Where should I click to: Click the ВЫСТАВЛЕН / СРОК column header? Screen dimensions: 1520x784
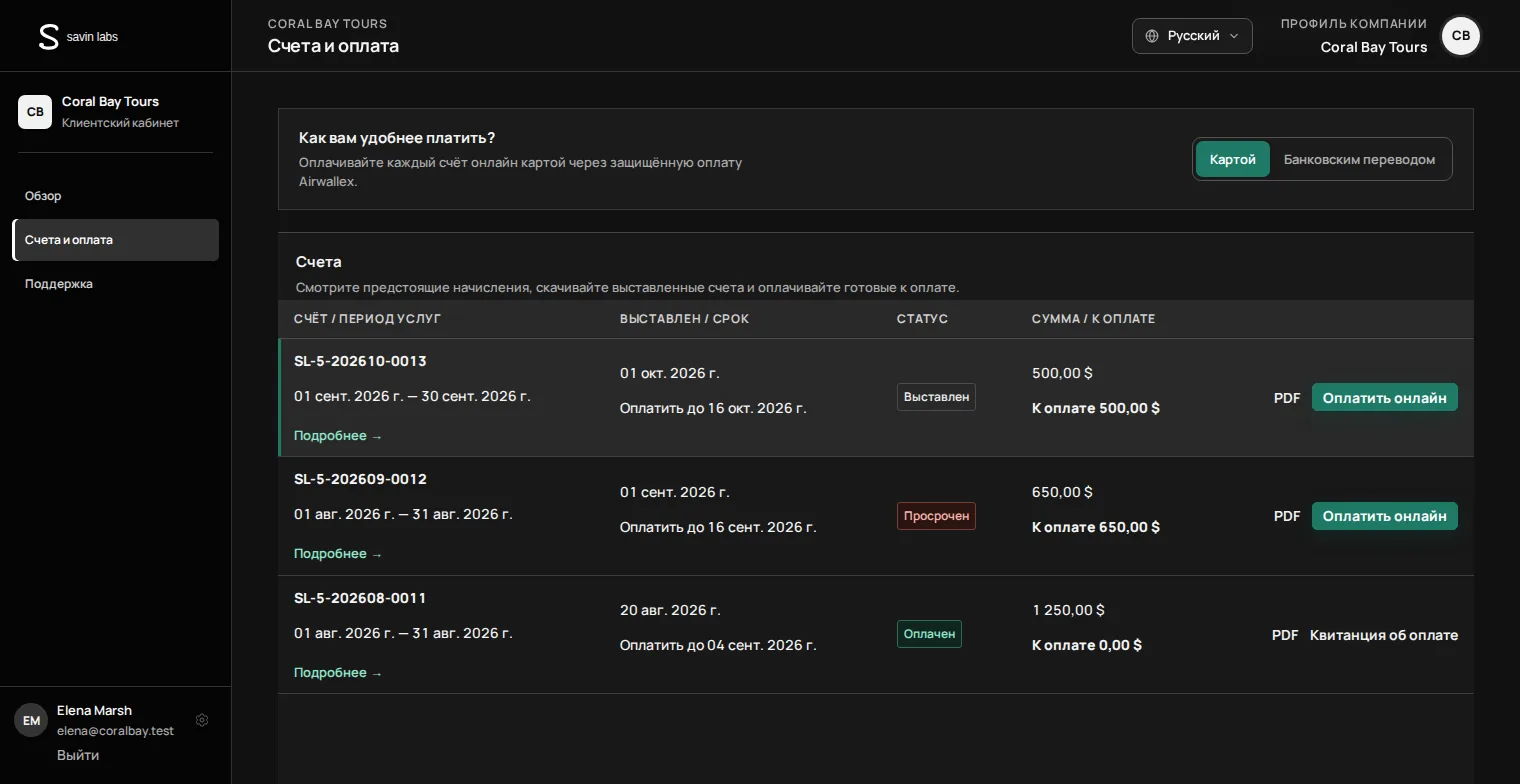point(684,319)
